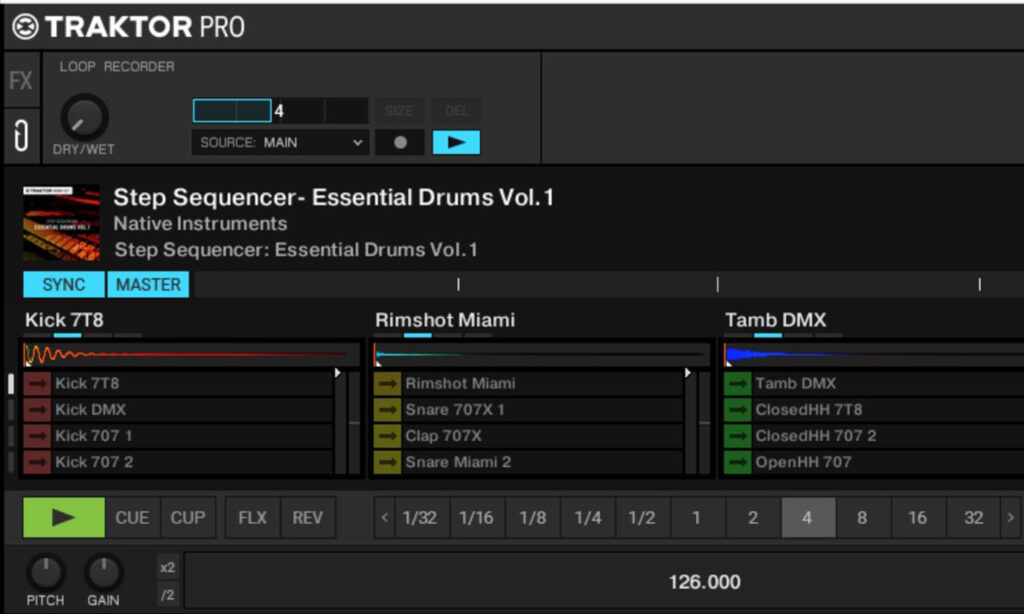Screen dimensions: 1024x614
Task: Toggle the FLX flux mode button
Action: point(252,517)
